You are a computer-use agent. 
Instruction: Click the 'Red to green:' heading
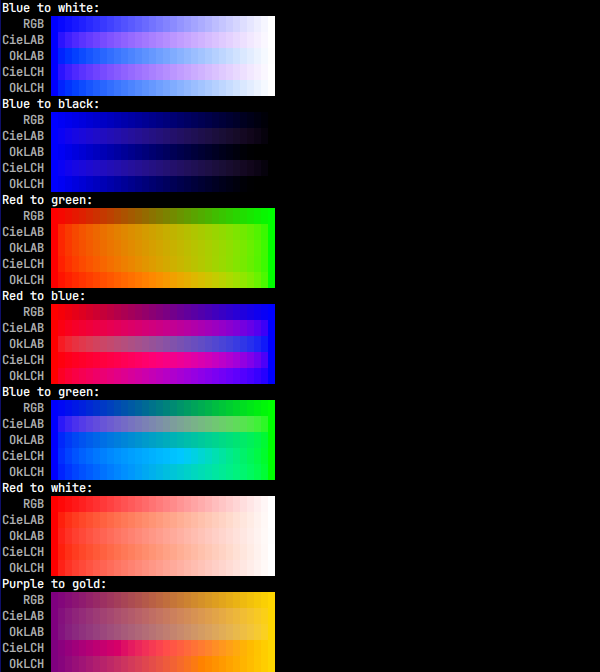[x=47, y=200]
